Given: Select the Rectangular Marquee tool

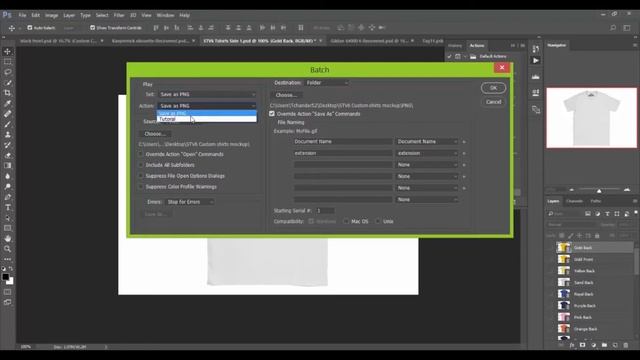Looking at the screenshot, I should [x=7, y=62].
